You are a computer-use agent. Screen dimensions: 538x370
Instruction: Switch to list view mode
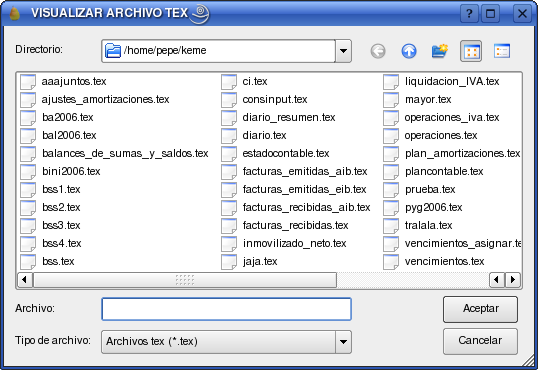click(471, 51)
